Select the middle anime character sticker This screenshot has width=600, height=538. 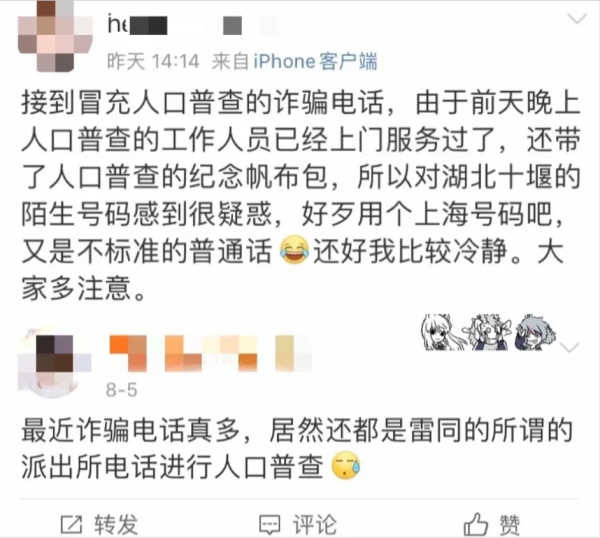click(488, 332)
